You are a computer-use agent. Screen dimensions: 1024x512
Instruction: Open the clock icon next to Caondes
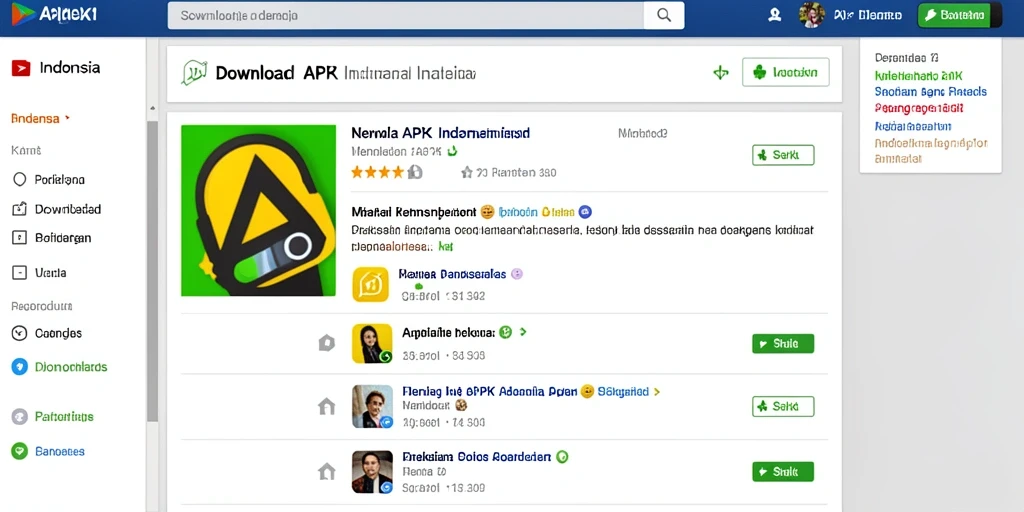pos(20,333)
